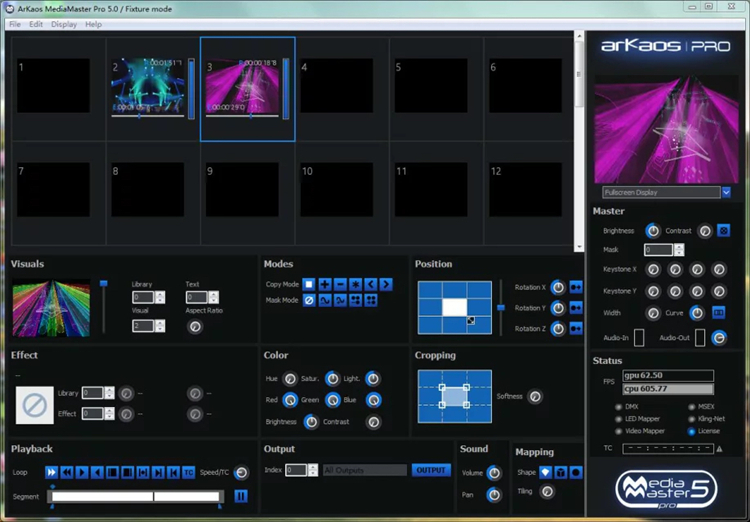This screenshot has height=522, width=750.
Task: Enable the DMX status indicator
Action: pos(618,407)
